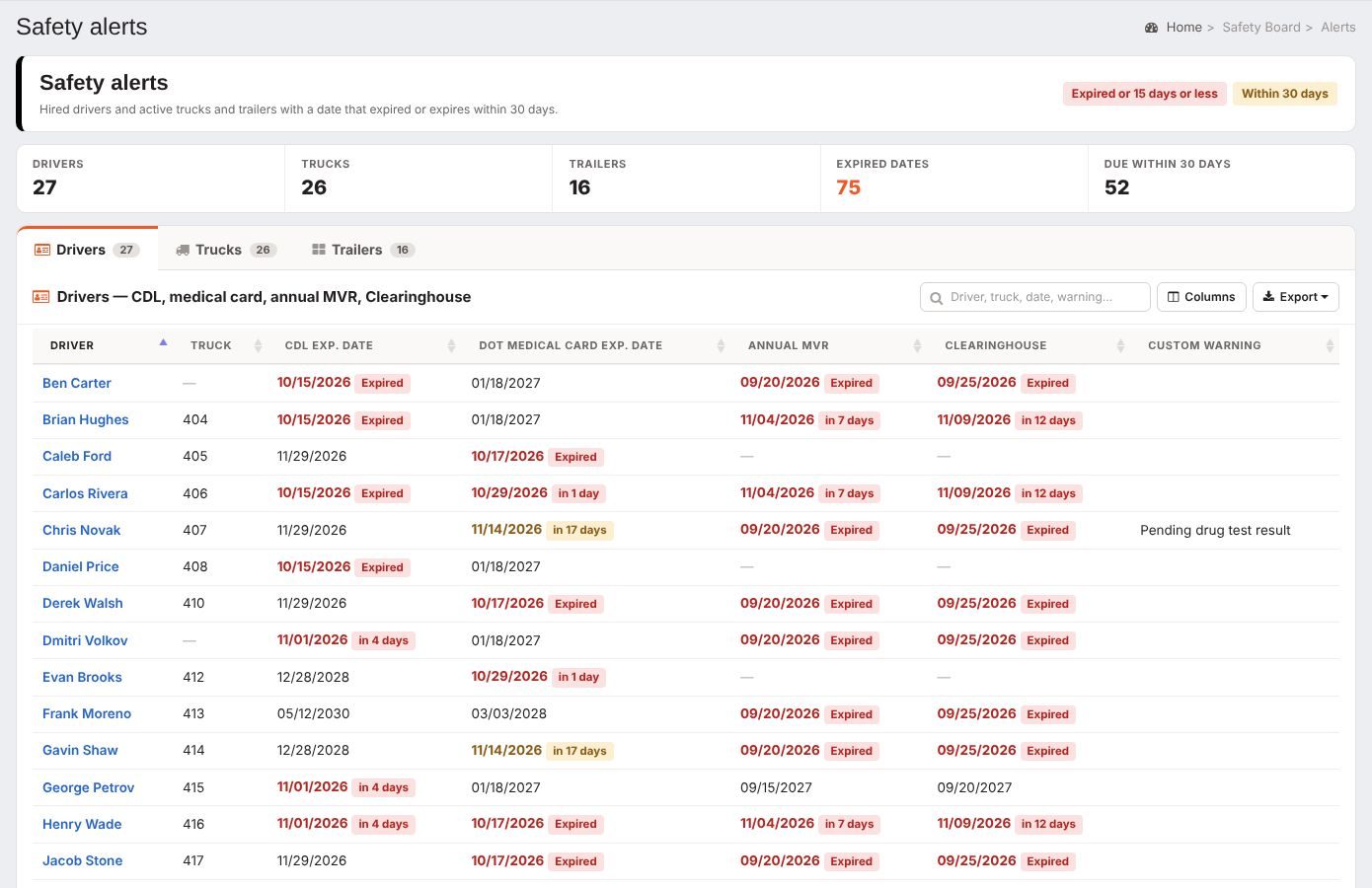Image resolution: width=1372 pixels, height=888 pixels.
Task: Click the ID card icon beside Drivers section heading
Action: tap(40, 297)
